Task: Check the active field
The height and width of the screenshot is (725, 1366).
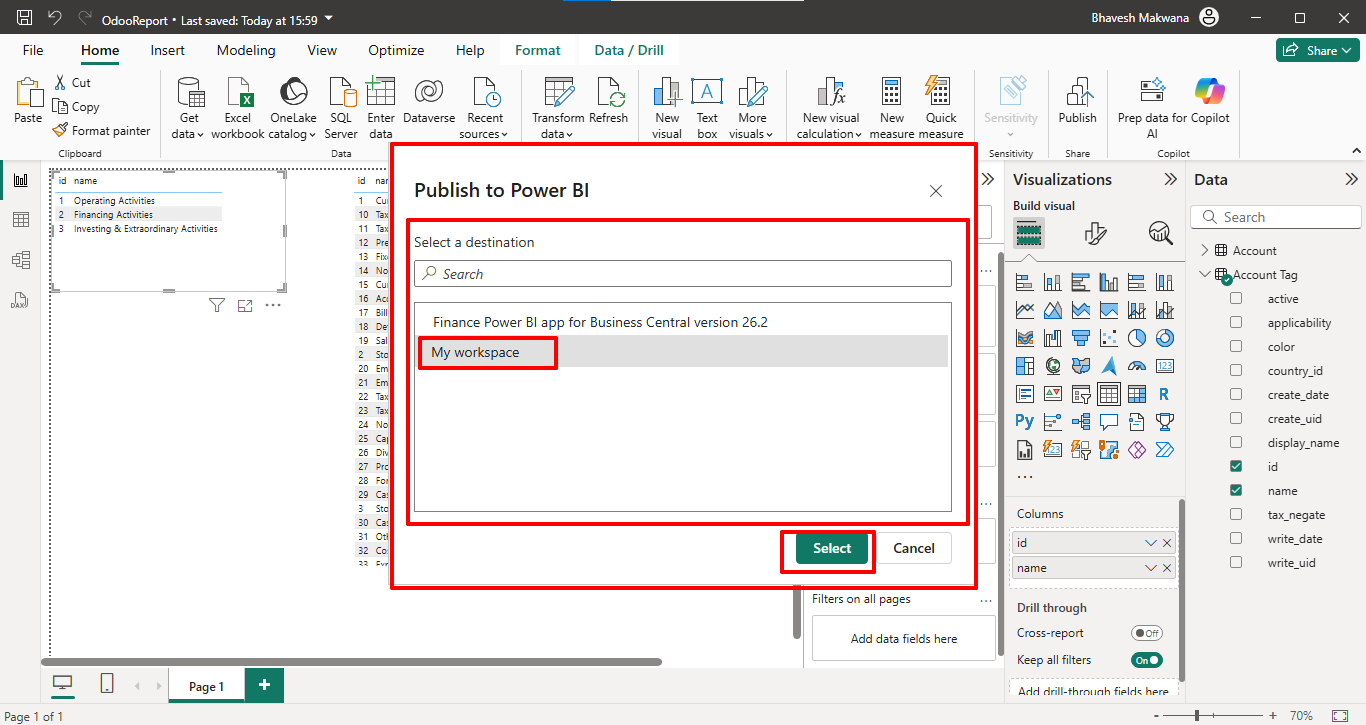Action: tap(1236, 299)
